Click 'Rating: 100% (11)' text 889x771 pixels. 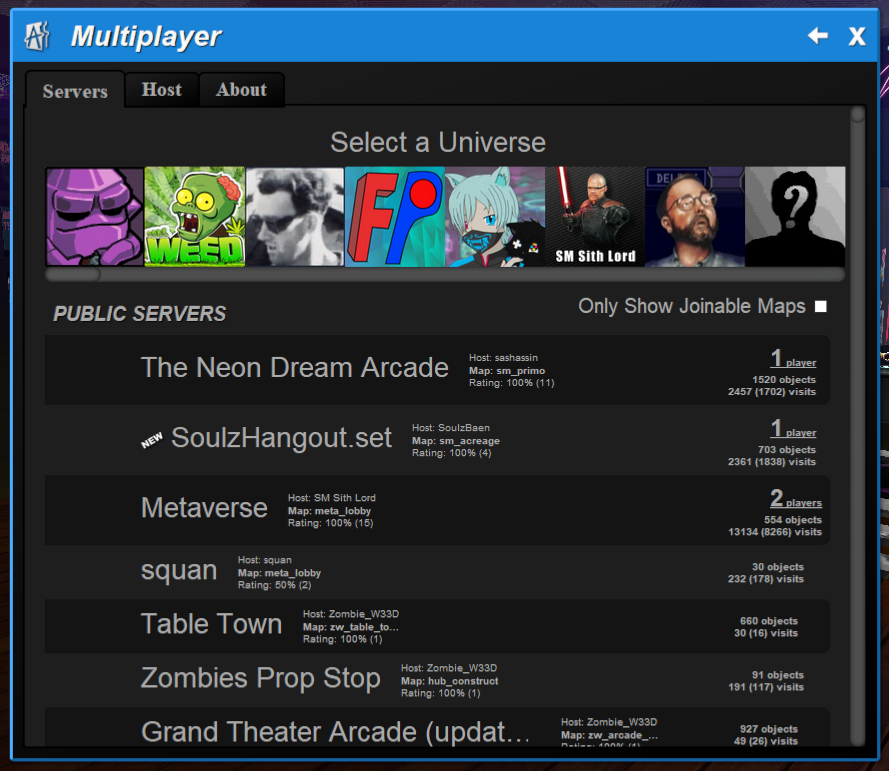[511, 383]
